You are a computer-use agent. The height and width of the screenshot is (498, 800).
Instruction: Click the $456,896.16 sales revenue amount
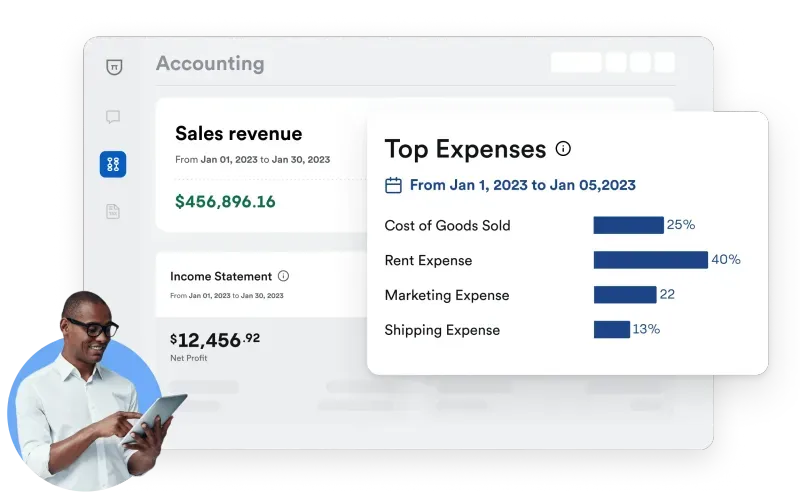(225, 201)
